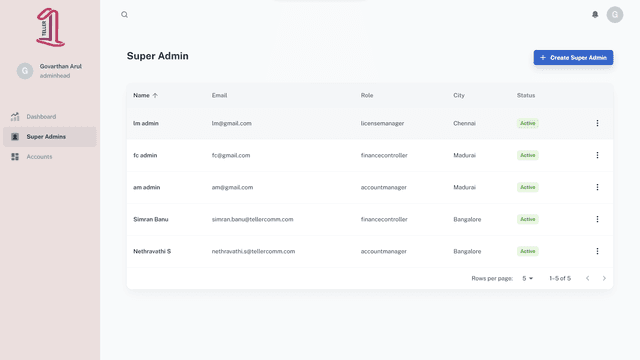
Task: Click accountmanager role in am admin row
Action: click(x=384, y=187)
